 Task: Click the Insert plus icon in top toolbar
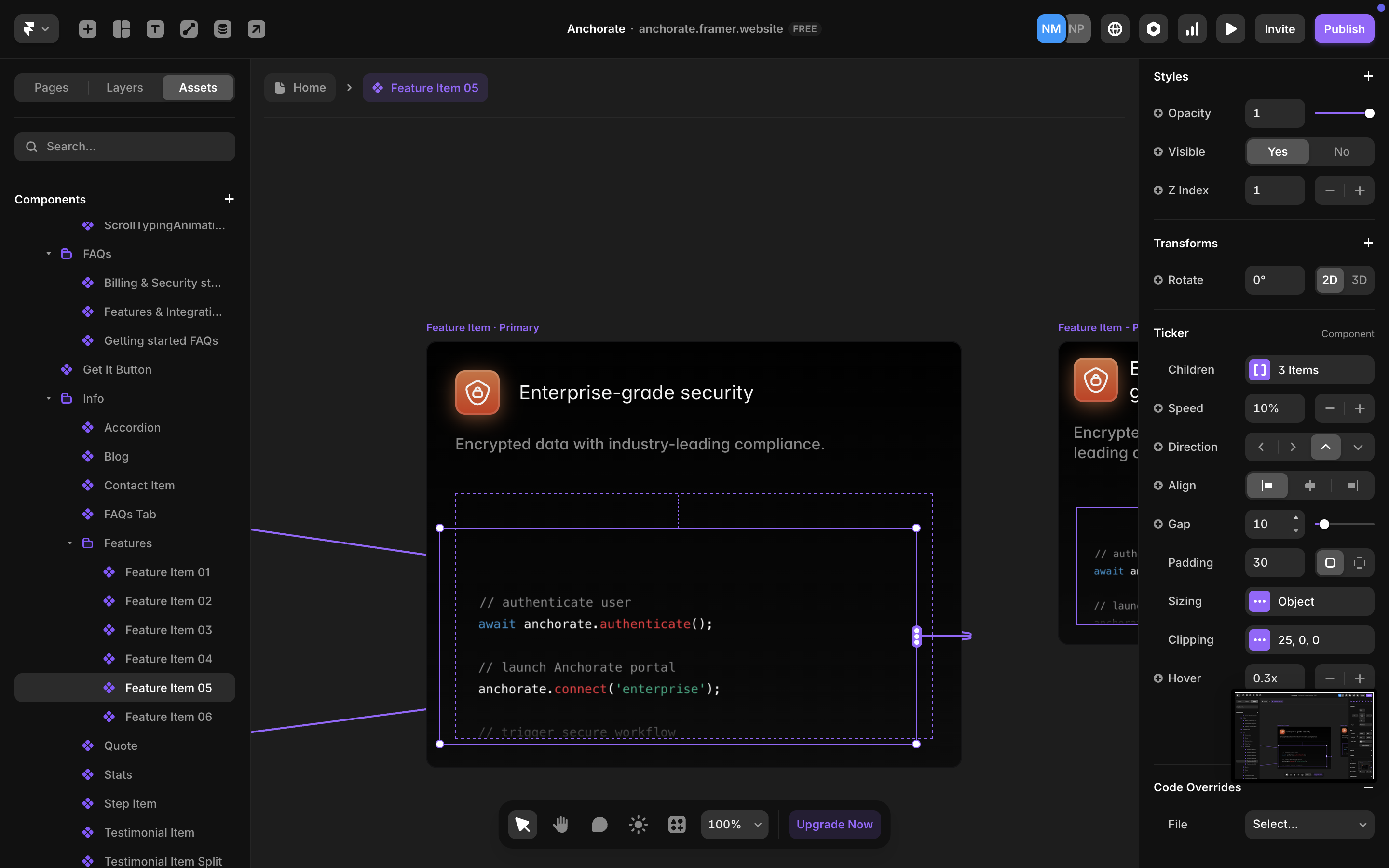(87, 29)
